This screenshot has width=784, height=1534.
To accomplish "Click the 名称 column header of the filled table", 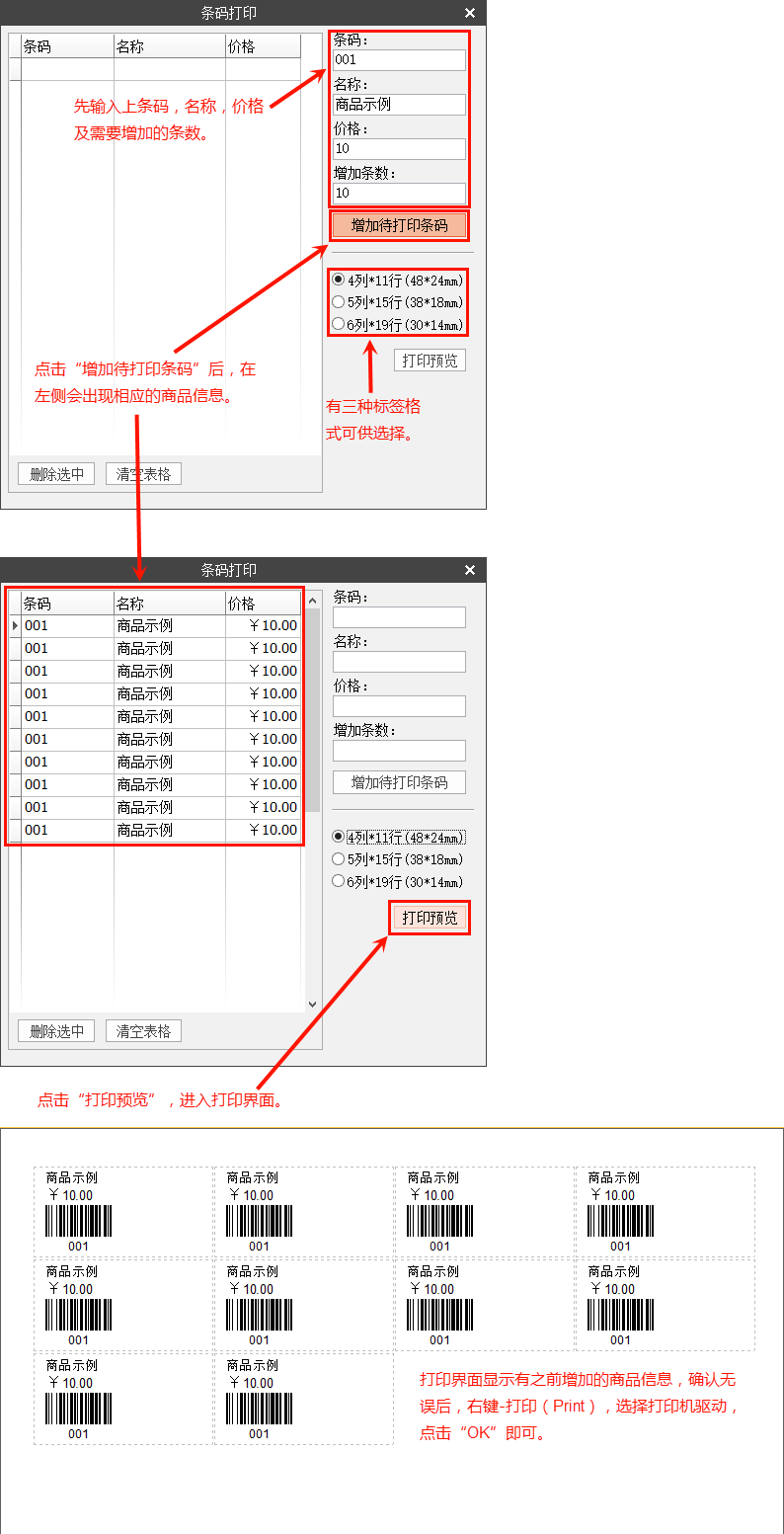I will (169, 604).
